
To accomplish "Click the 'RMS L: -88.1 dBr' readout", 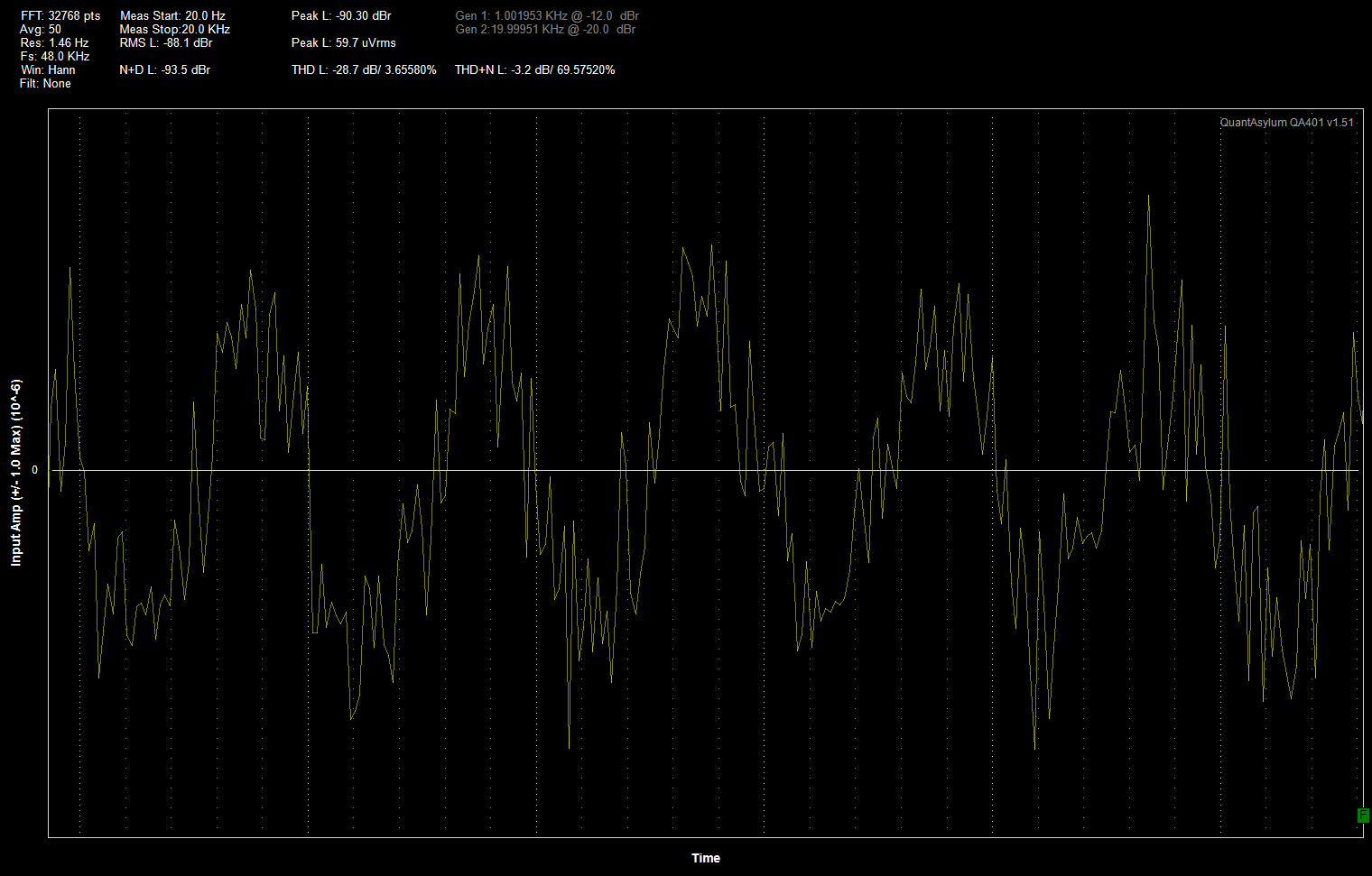I will click(x=166, y=43).
